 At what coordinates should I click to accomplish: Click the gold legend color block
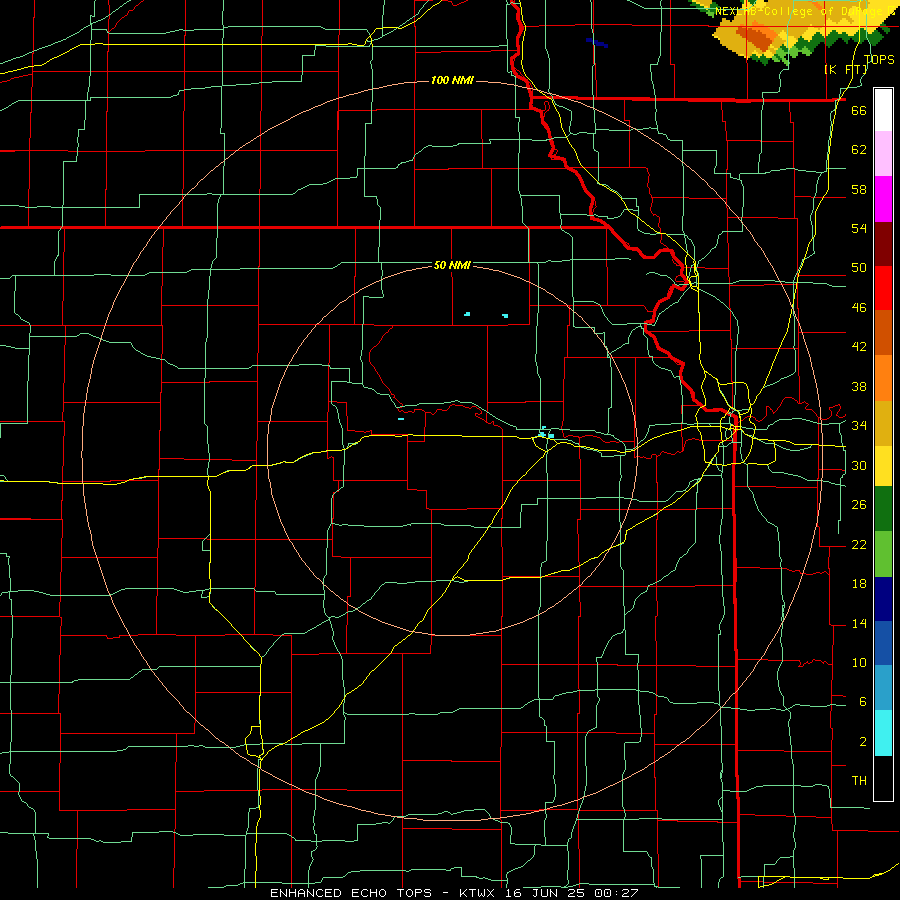click(883, 423)
